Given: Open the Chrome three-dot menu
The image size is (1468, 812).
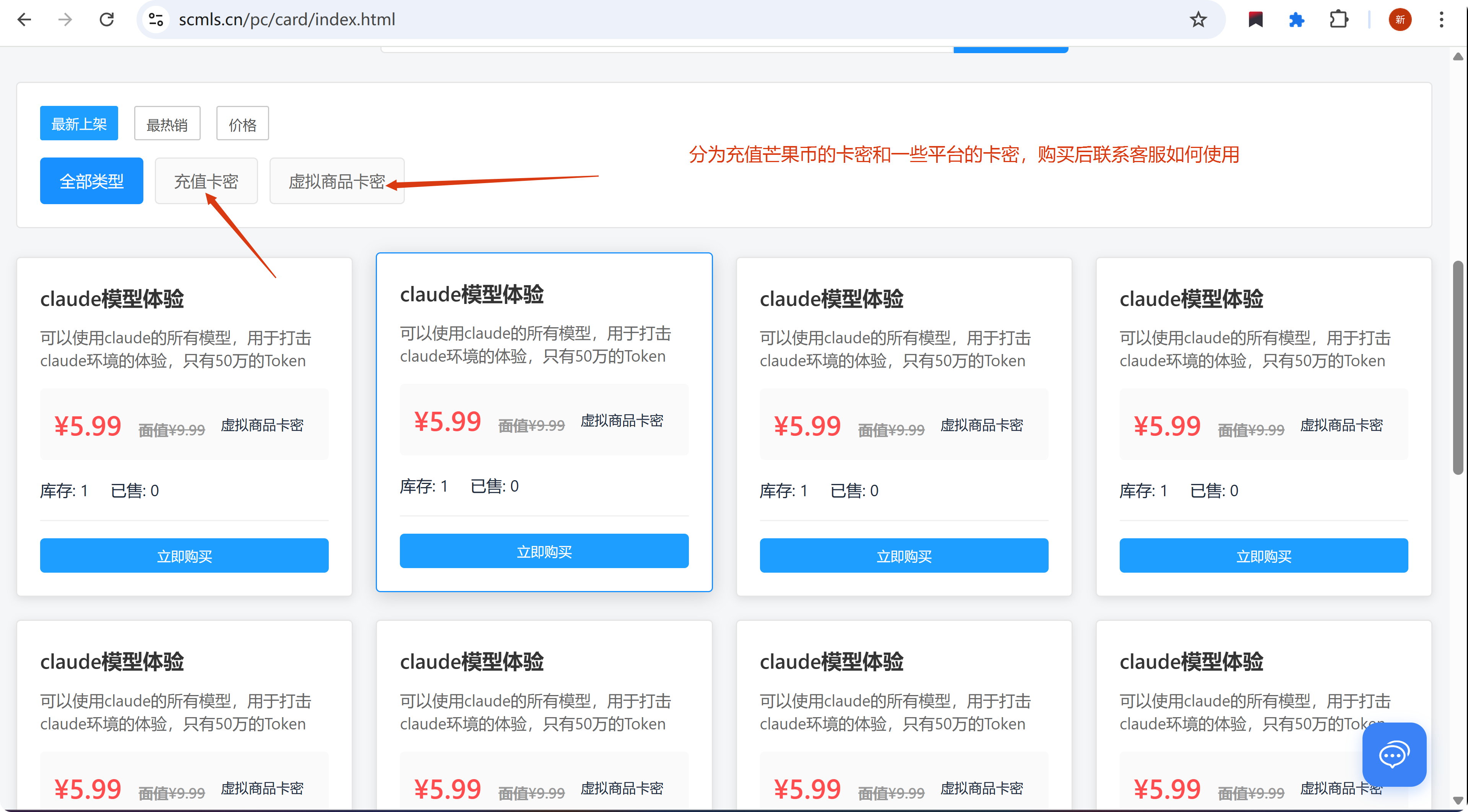Looking at the screenshot, I should click(1441, 19).
